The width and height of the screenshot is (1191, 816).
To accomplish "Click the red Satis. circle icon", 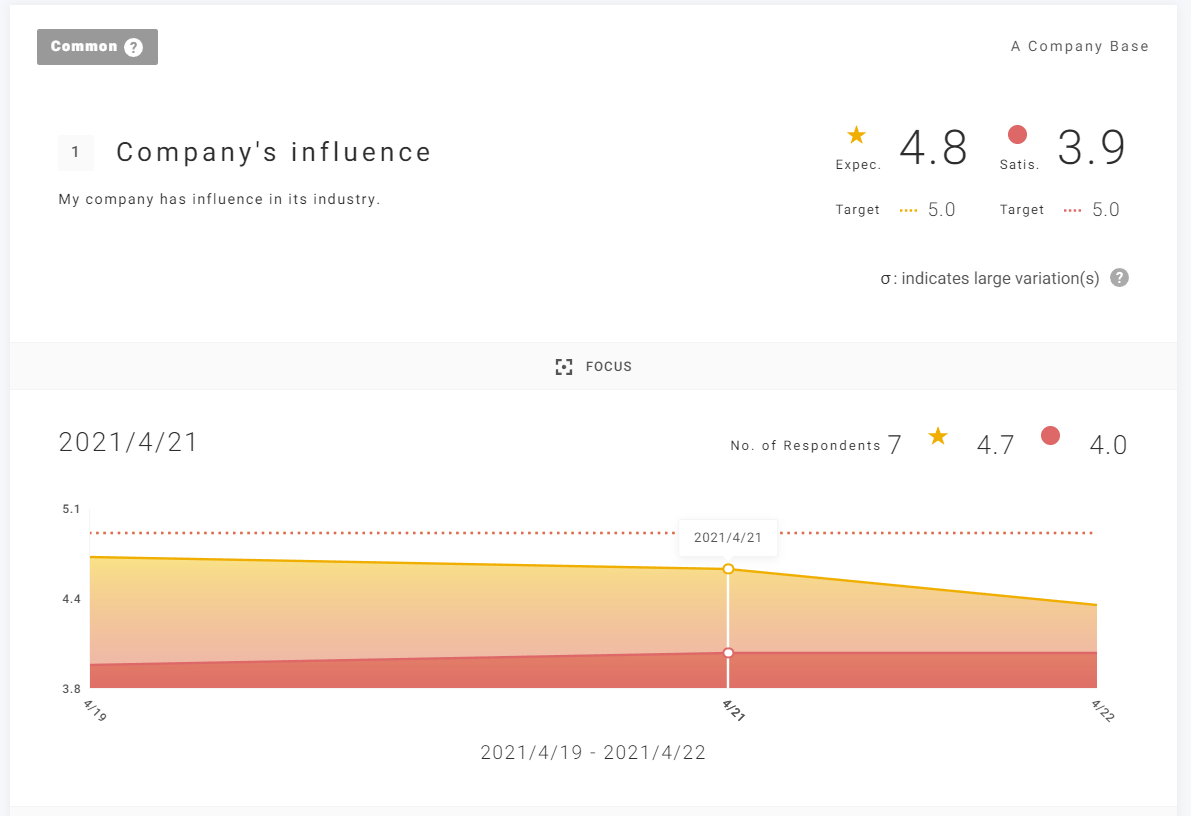I will coord(1017,135).
